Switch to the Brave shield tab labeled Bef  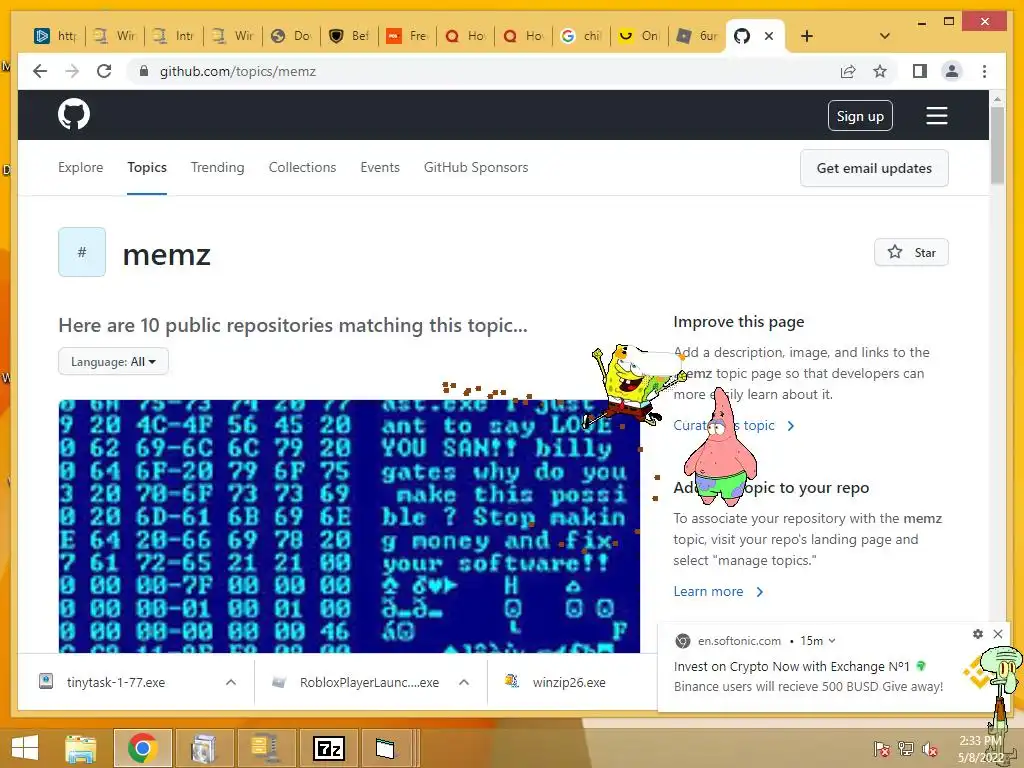349,36
